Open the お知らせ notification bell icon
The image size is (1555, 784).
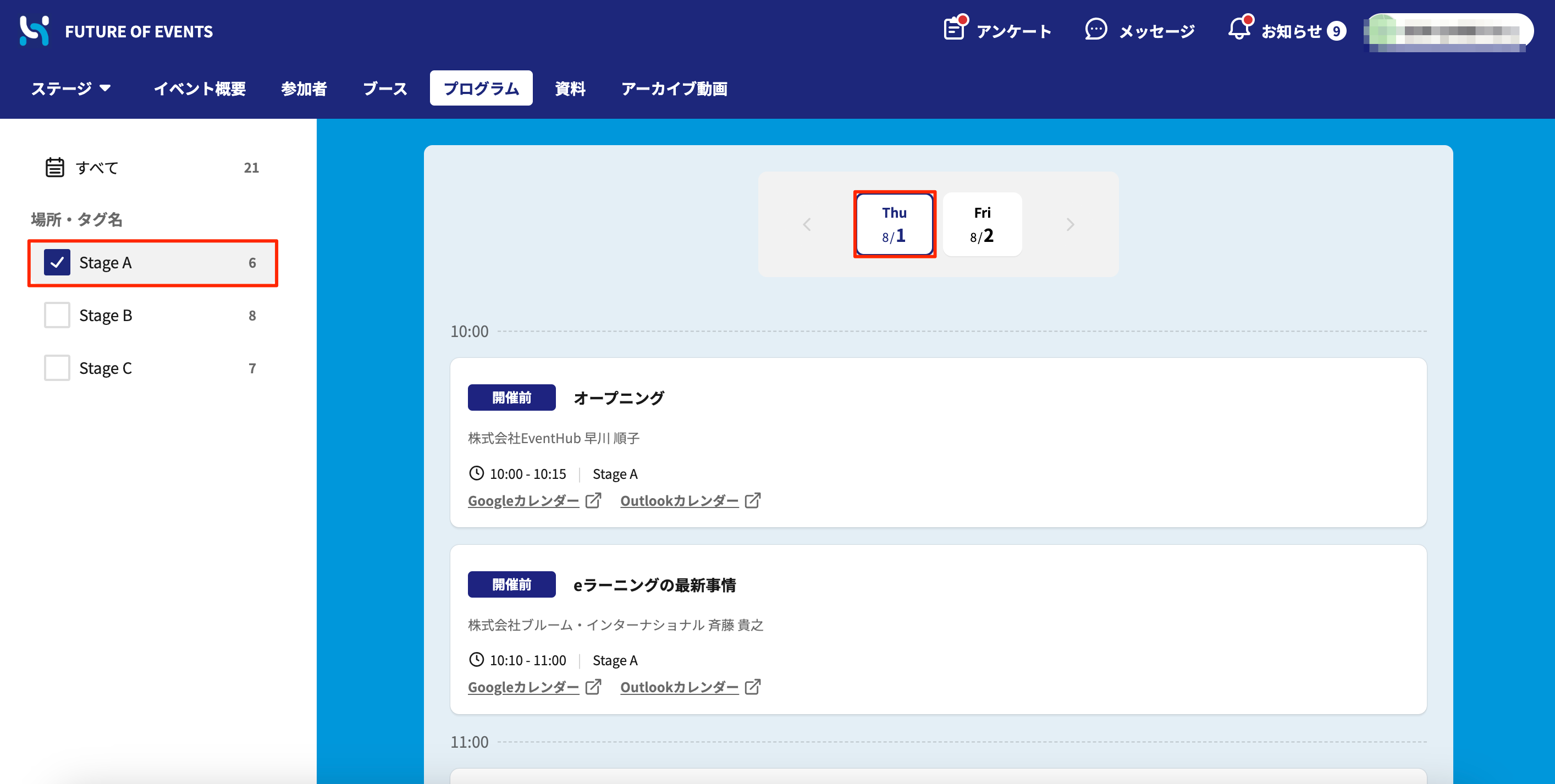(x=1240, y=29)
